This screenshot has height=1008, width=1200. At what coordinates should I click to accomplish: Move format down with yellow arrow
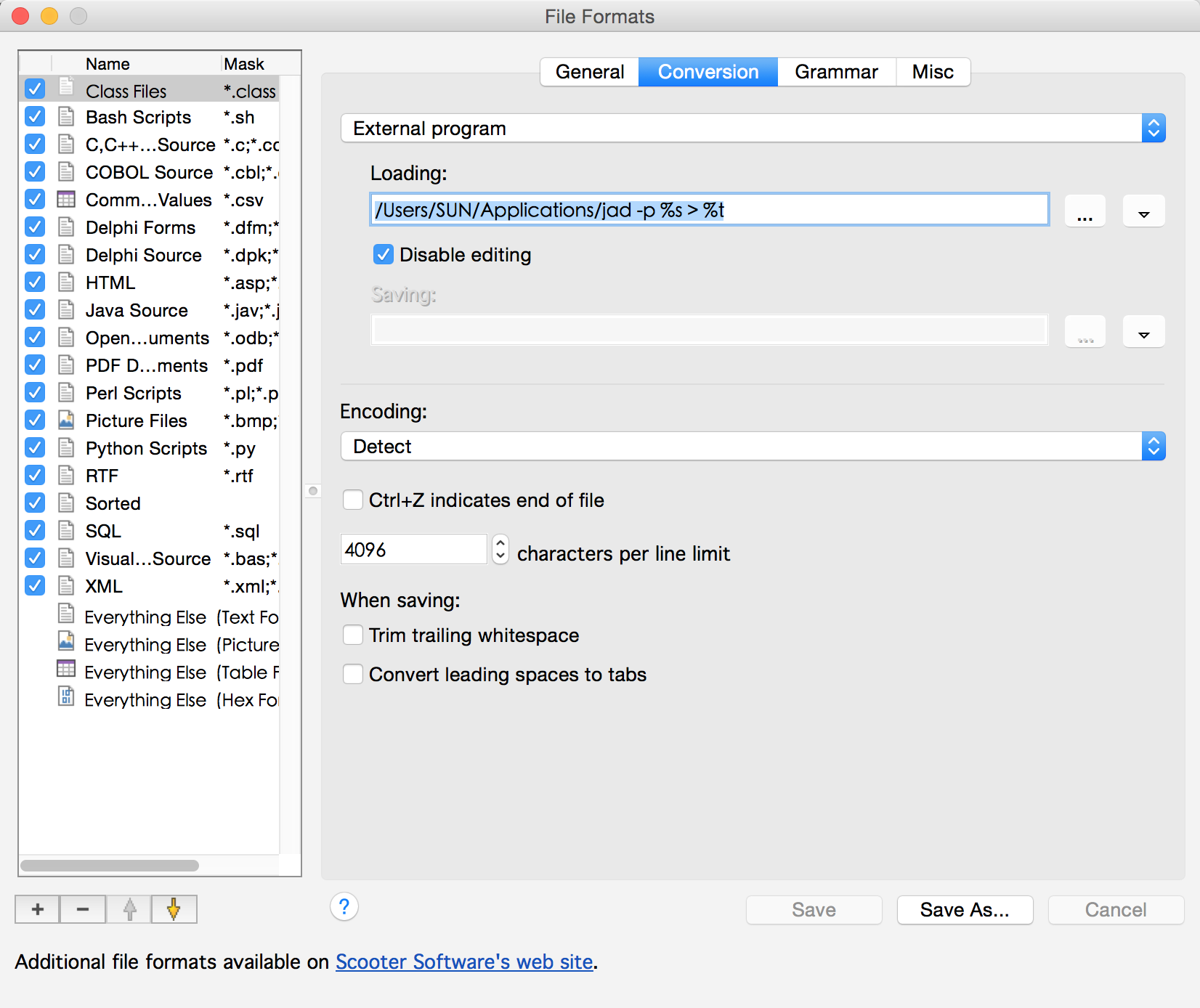click(x=174, y=909)
